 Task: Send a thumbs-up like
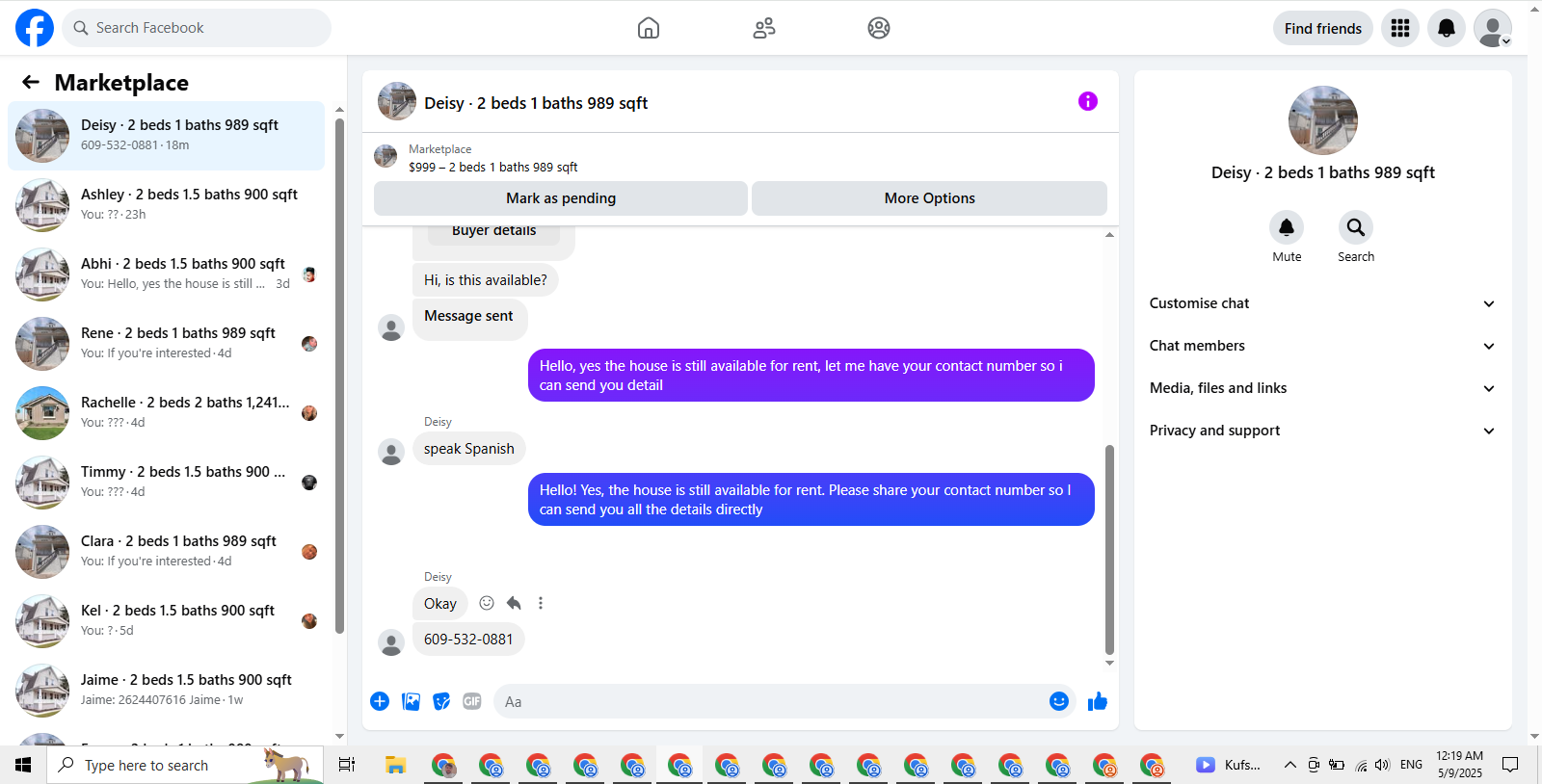(1098, 701)
